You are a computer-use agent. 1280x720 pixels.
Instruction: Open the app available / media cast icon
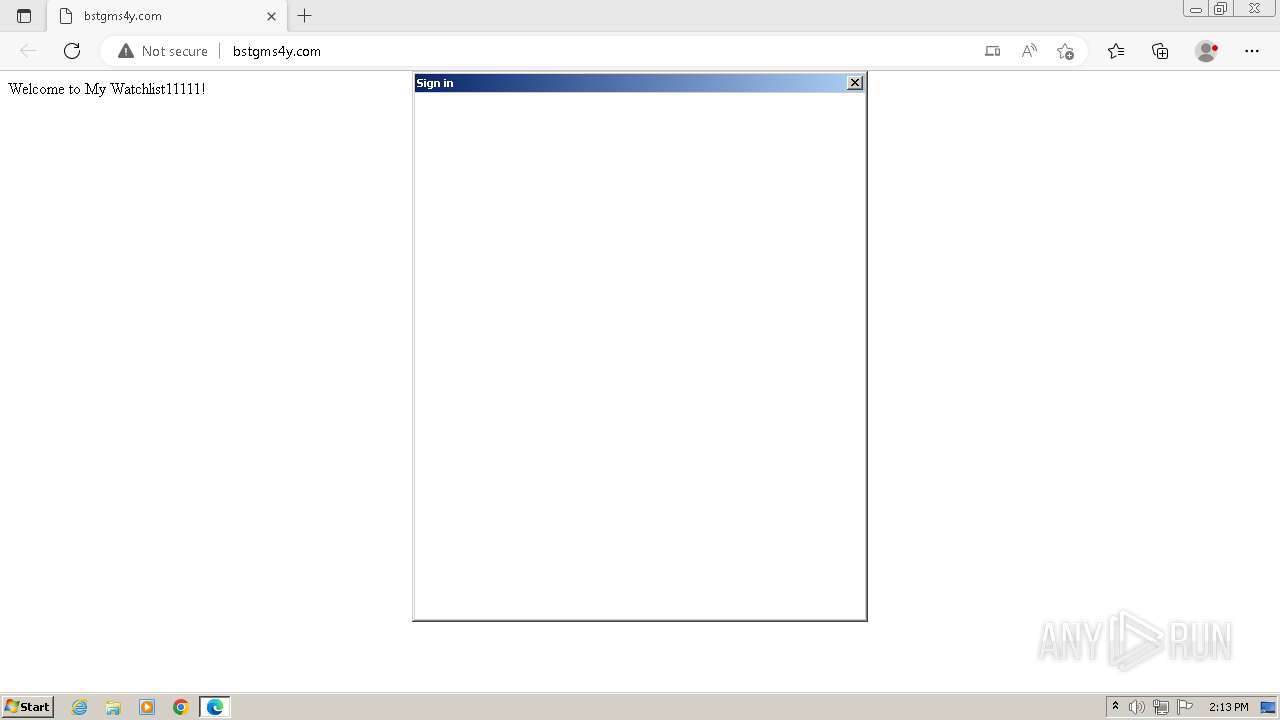(x=992, y=51)
